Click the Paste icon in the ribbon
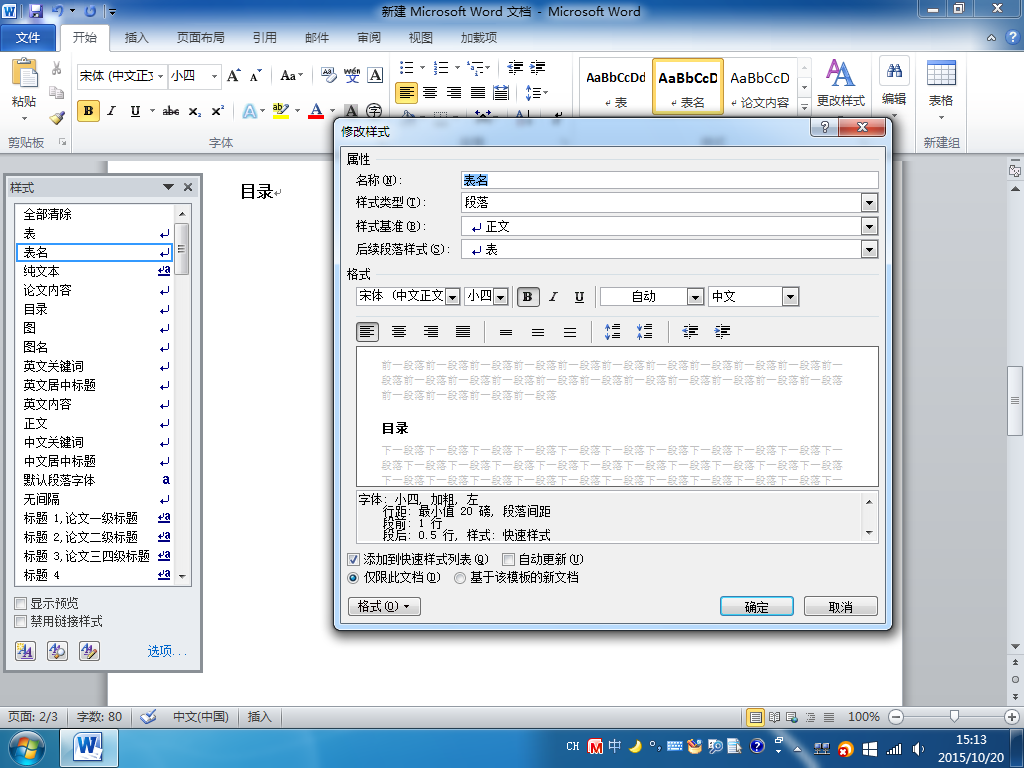This screenshot has height=768, width=1024. [x=25, y=73]
